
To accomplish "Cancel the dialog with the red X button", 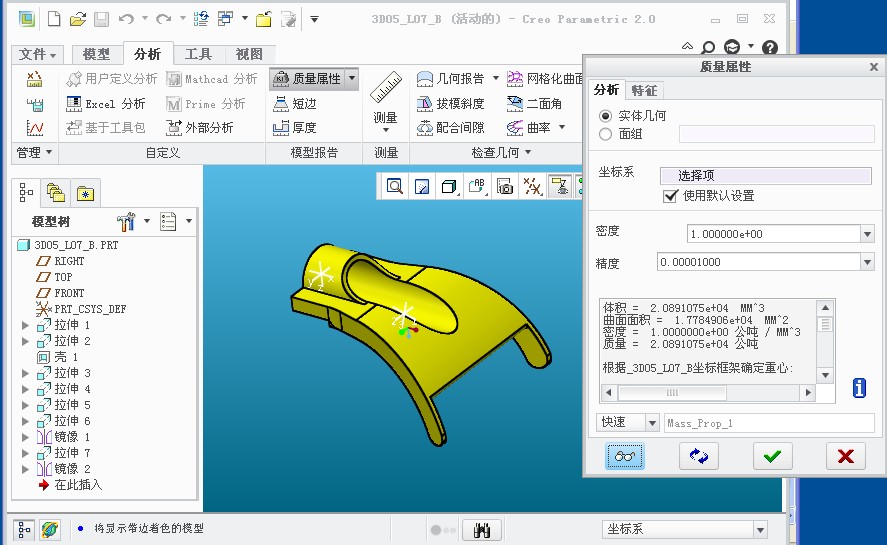I will click(x=845, y=456).
